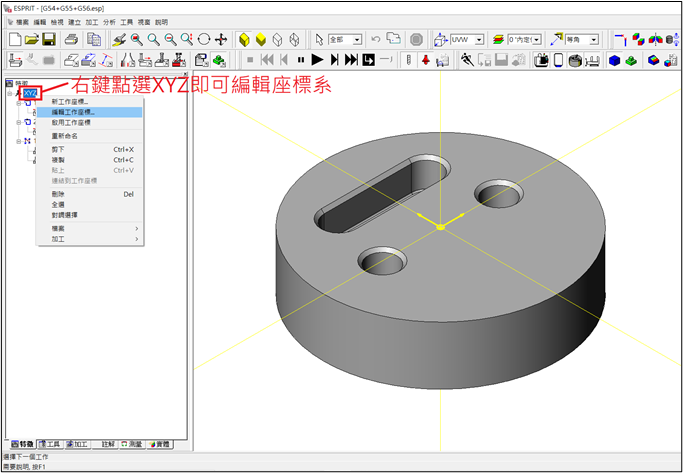
Task: Open file with the folder icon
Action: click(31, 39)
